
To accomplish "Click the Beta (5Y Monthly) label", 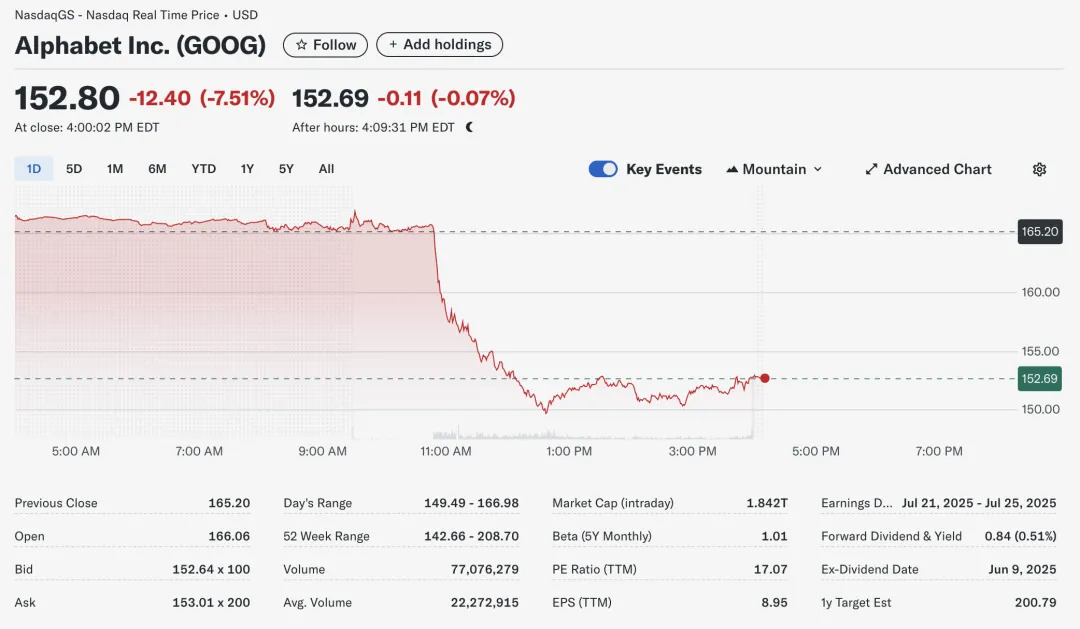I will 601,536.
